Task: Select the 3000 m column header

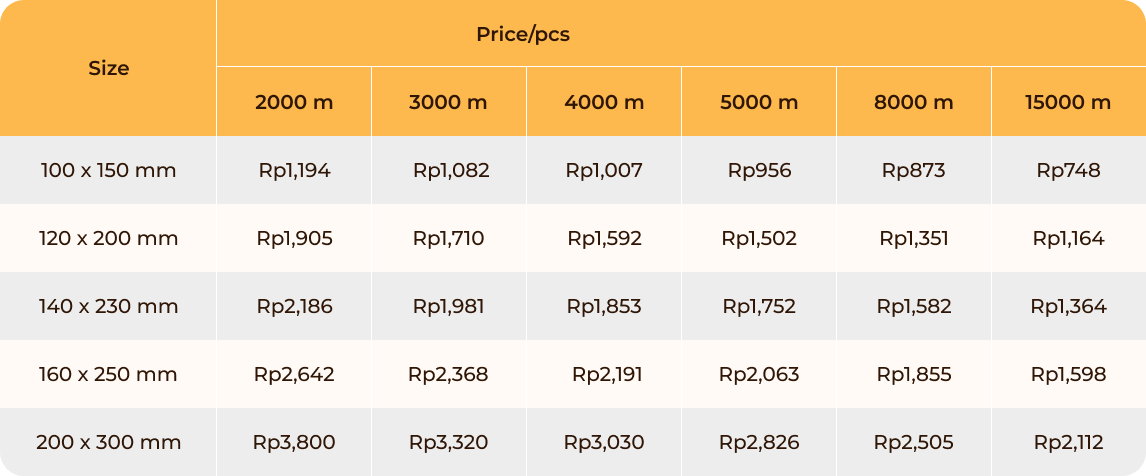Action: click(449, 102)
